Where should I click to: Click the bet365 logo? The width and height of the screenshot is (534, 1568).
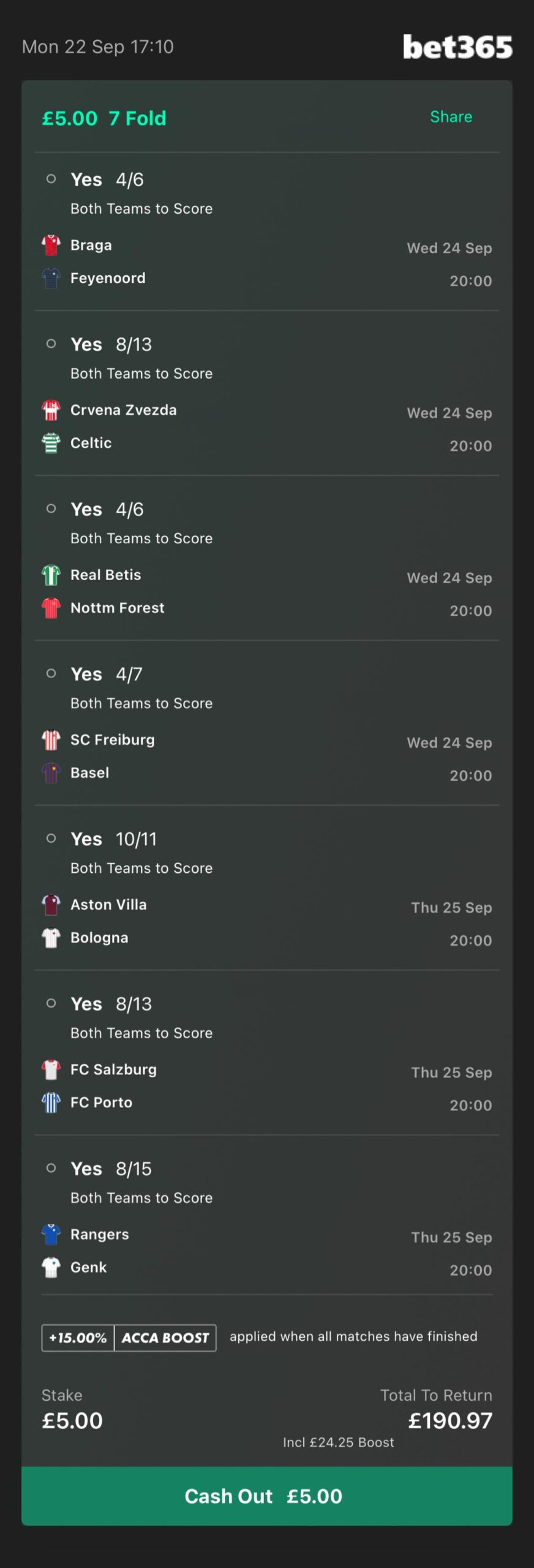[x=457, y=47]
